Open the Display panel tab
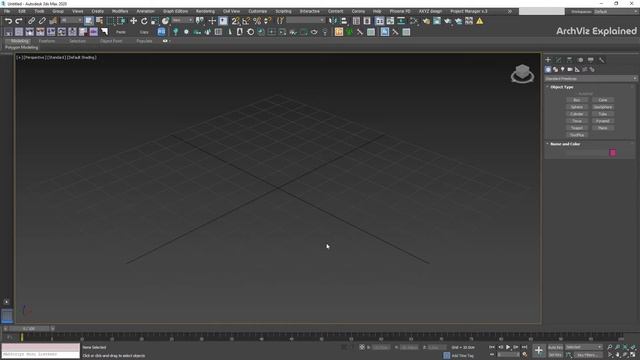 tap(591, 60)
